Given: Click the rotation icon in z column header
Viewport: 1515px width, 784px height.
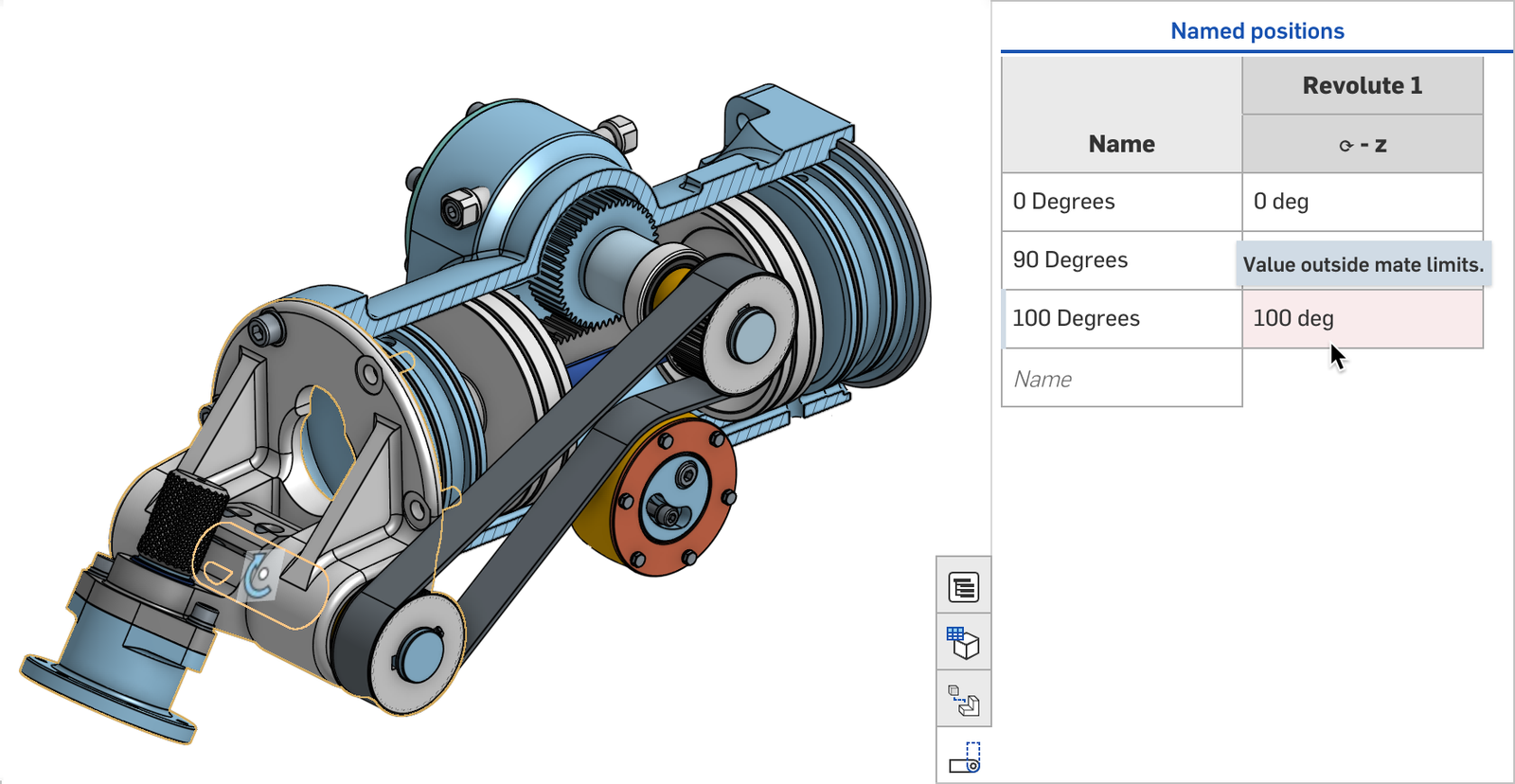Looking at the screenshot, I should pos(1346,146).
